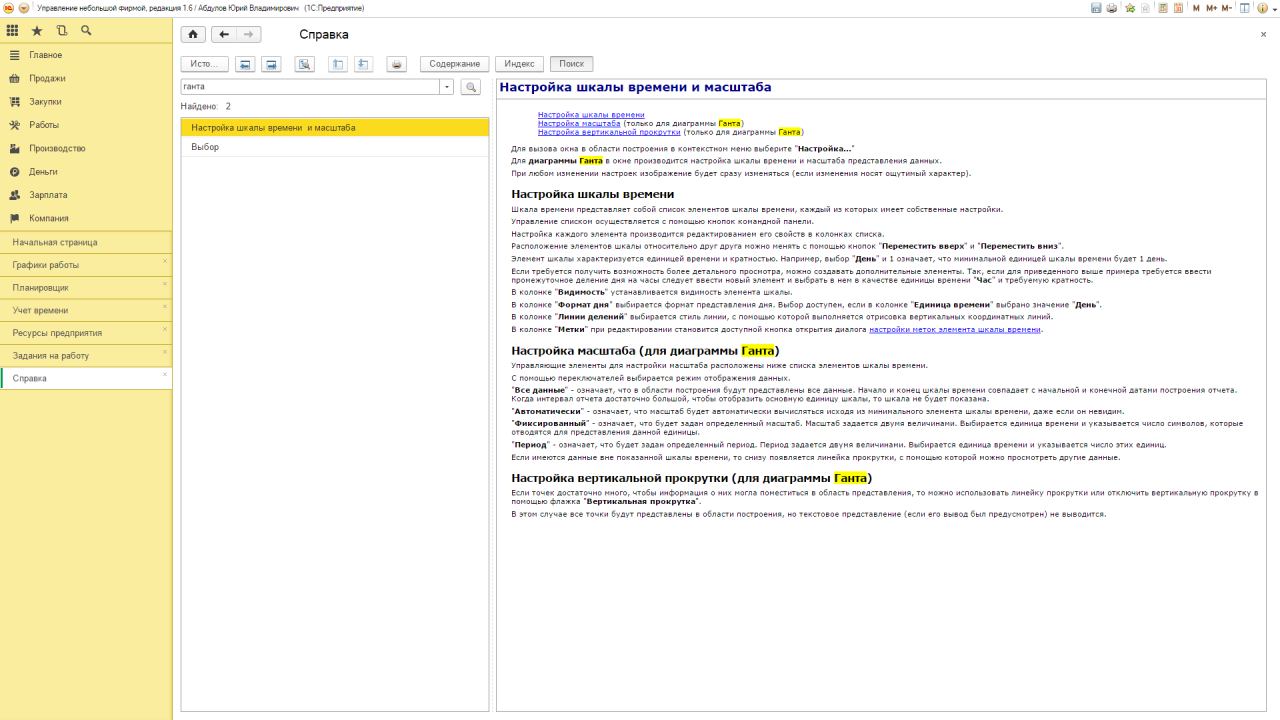Close the Справка tab in sidebar
This screenshot has height=720, width=1280.
[x=165, y=375]
